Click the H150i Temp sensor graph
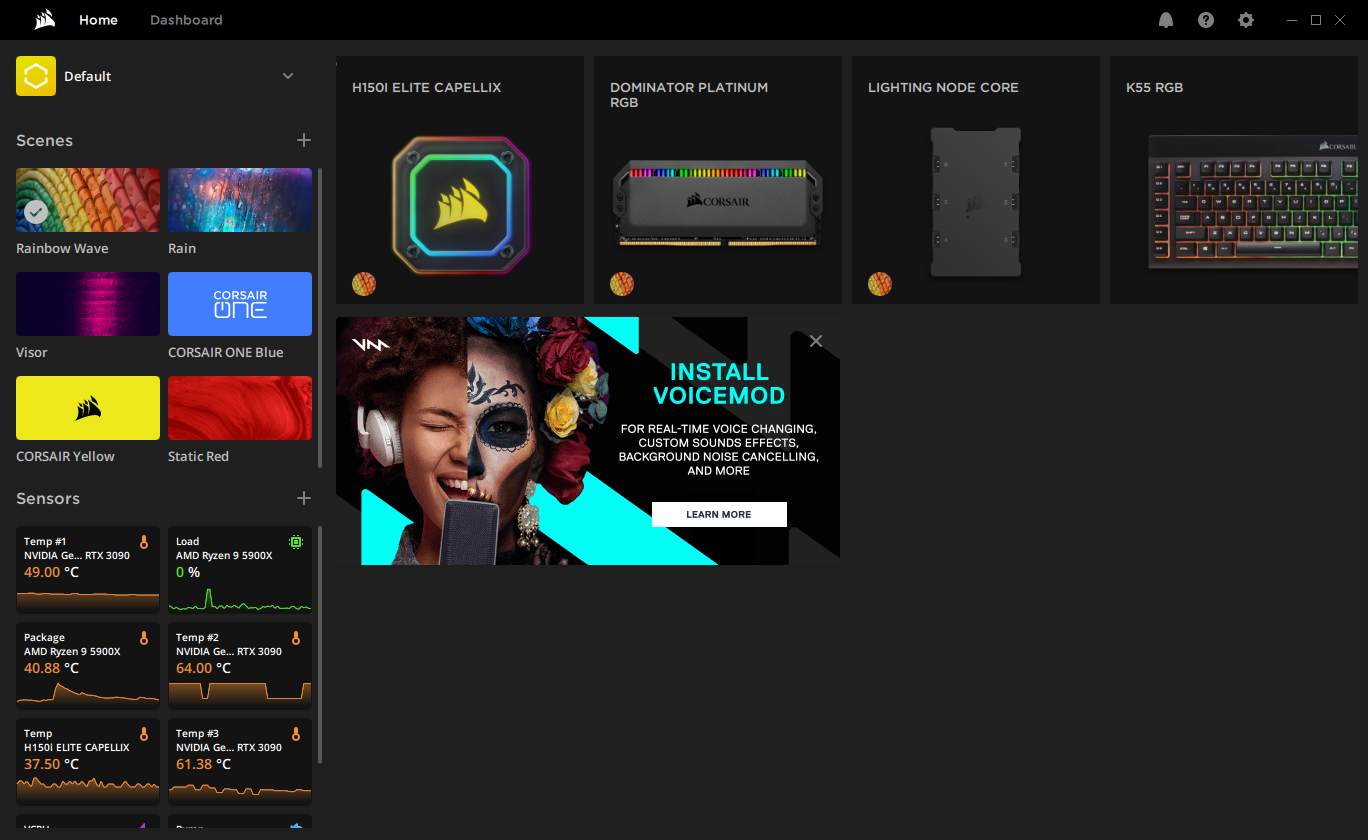Image resolution: width=1368 pixels, height=840 pixels. click(x=88, y=791)
